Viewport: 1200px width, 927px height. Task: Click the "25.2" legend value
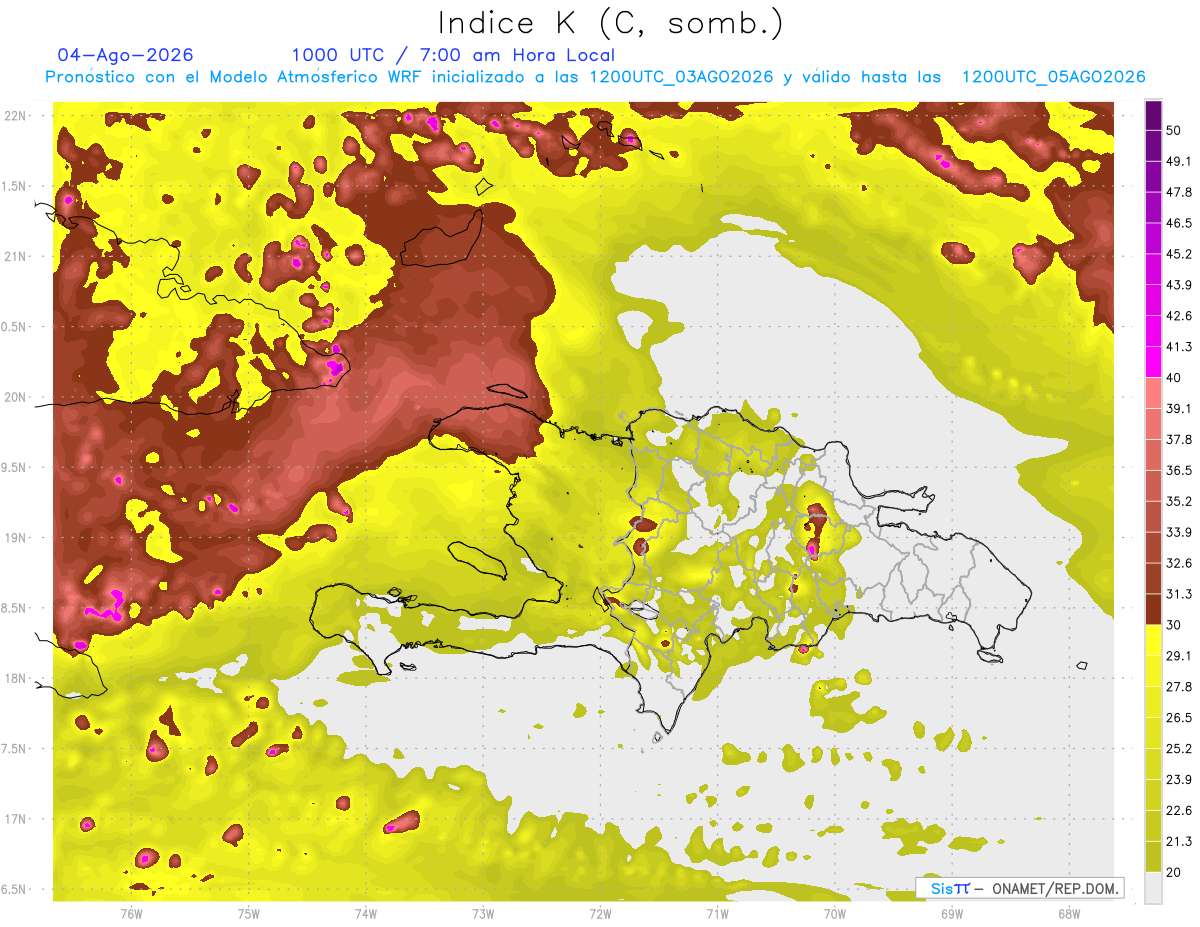1179,748
